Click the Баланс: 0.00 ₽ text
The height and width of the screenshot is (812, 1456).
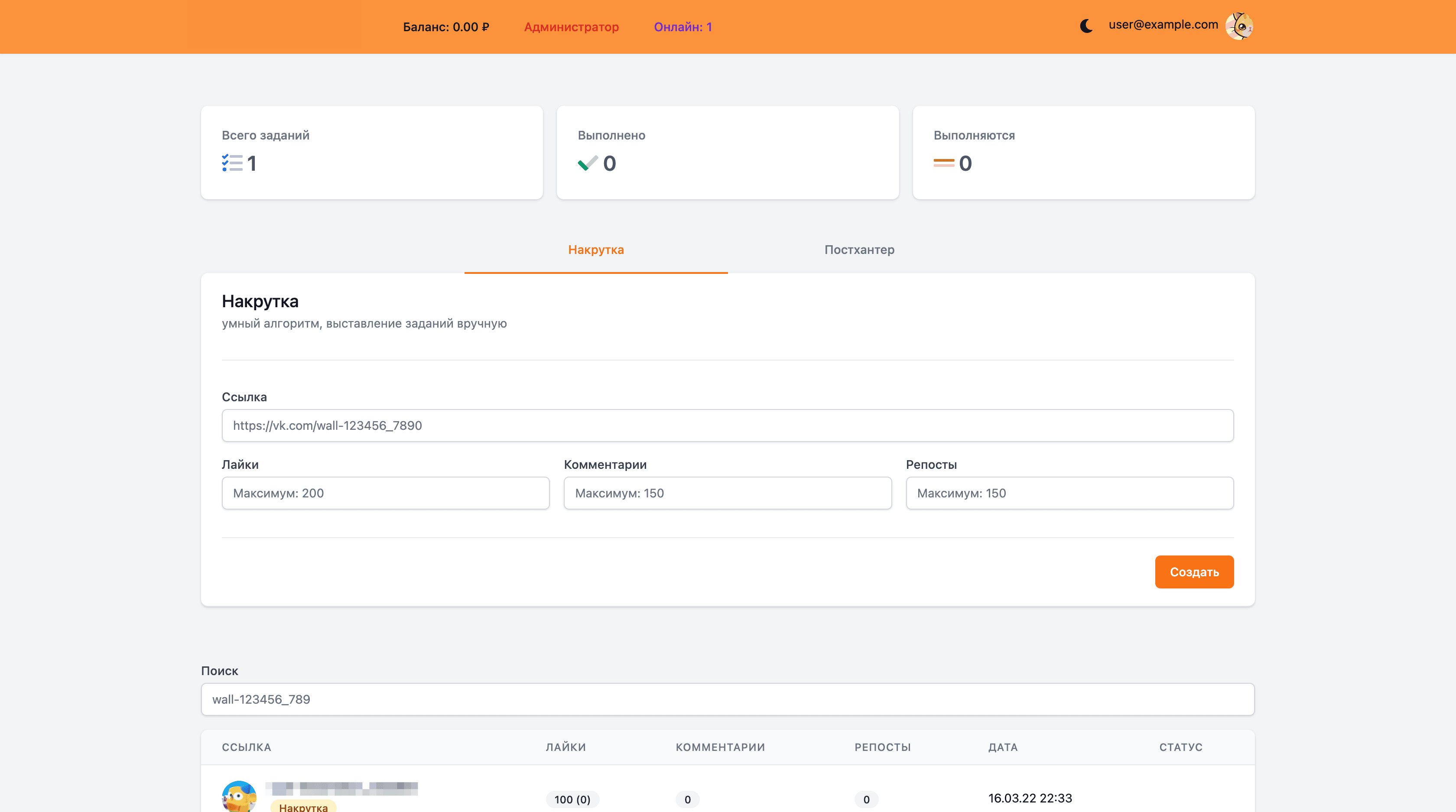tap(446, 27)
